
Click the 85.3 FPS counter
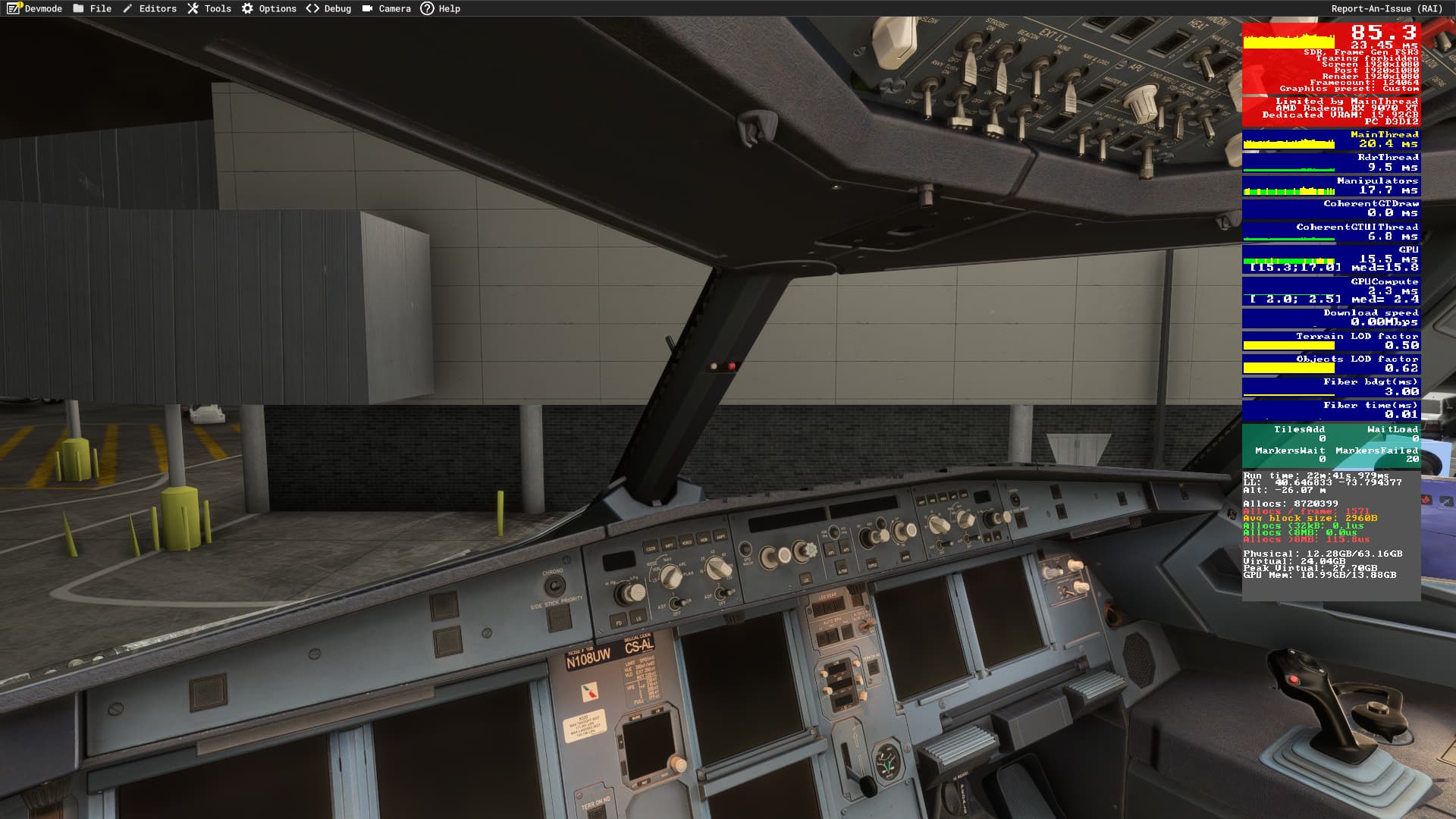[1383, 32]
